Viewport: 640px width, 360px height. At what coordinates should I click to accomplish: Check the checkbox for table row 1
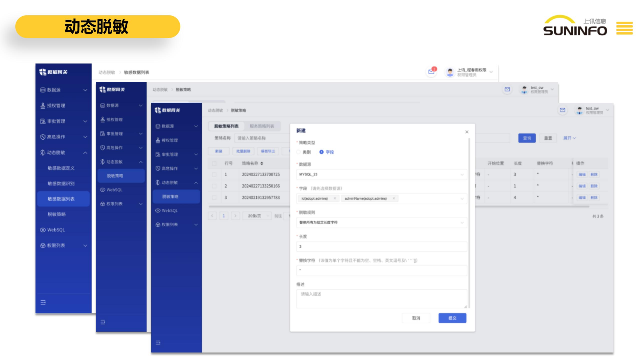[214, 174]
